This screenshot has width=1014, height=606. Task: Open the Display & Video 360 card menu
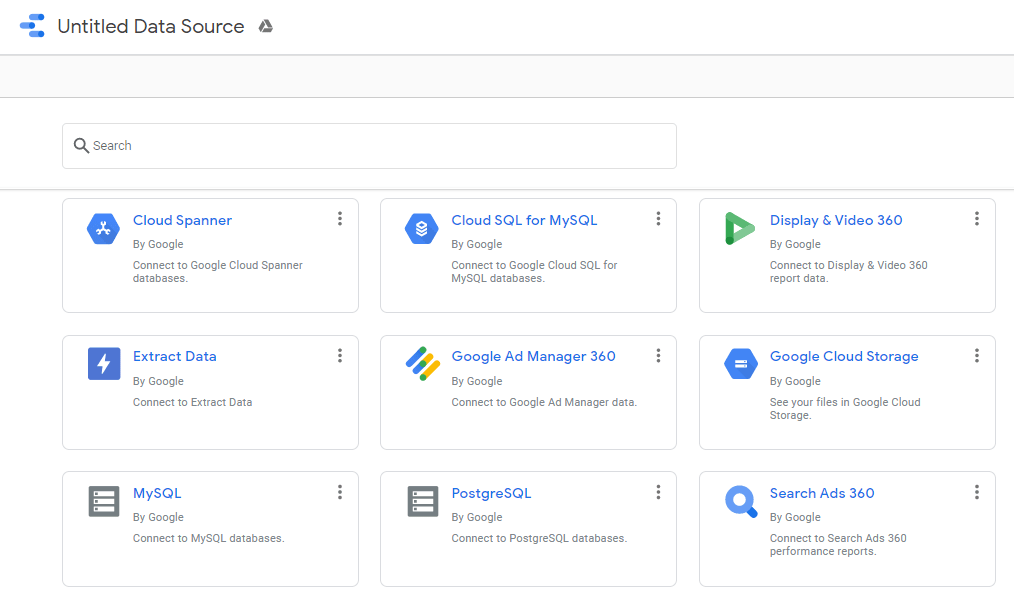click(977, 218)
